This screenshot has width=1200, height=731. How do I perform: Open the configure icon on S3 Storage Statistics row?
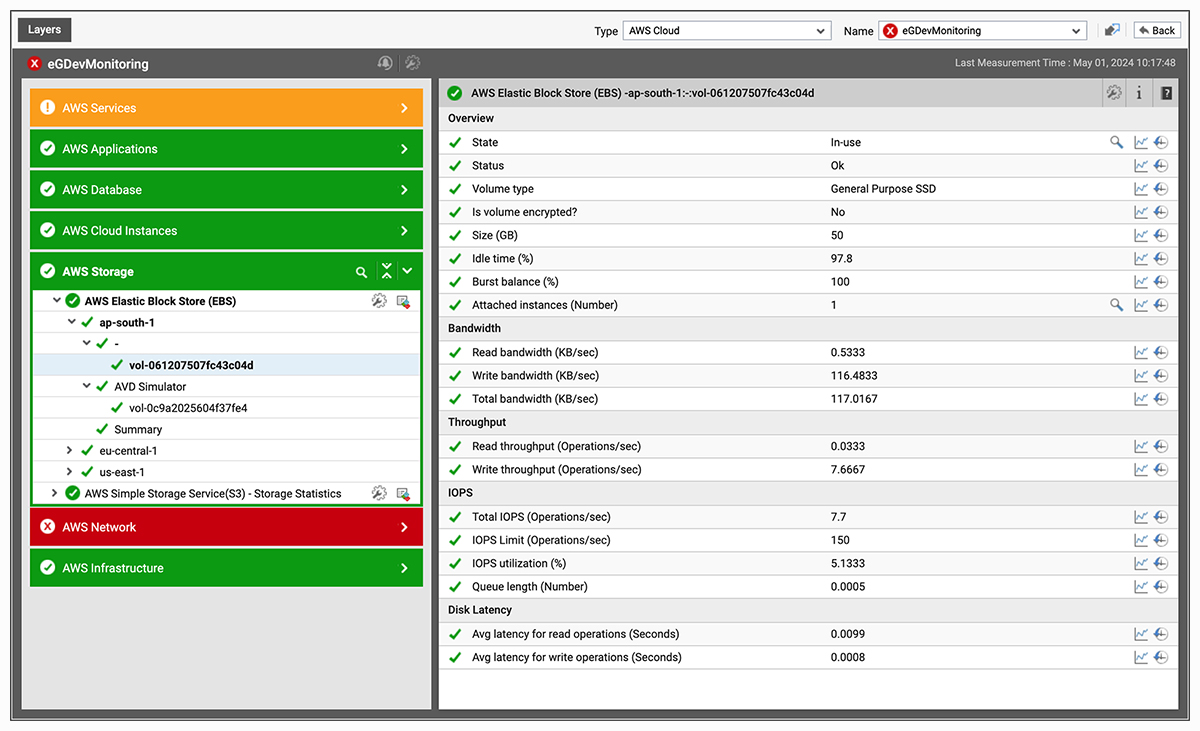coord(379,493)
